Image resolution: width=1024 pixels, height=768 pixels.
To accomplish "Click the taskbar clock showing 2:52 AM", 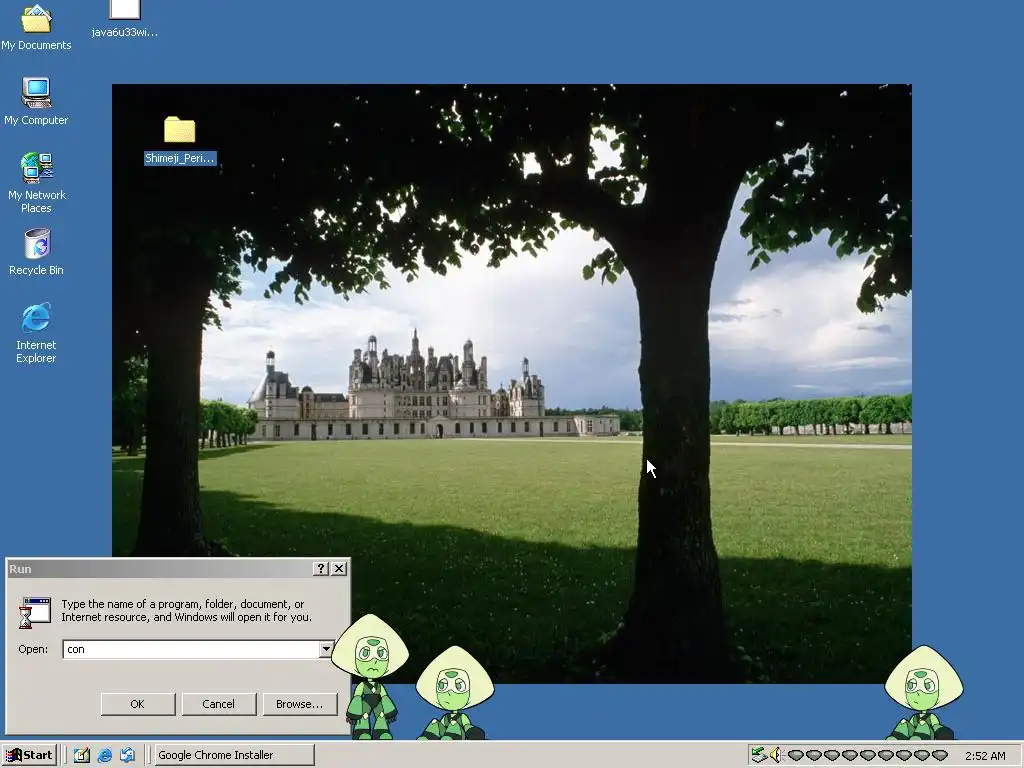I will point(985,756).
